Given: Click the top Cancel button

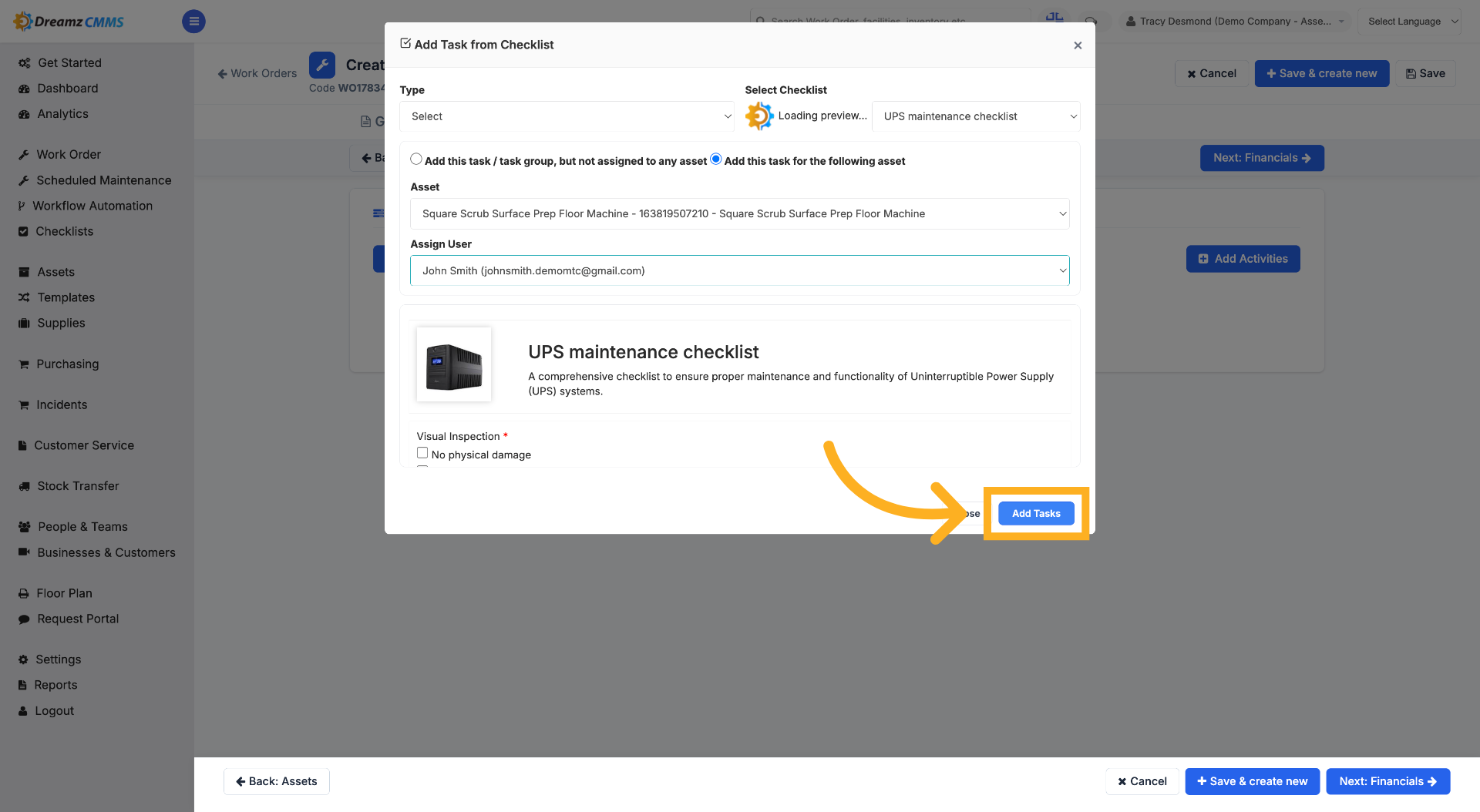Looking at the screenshot, I should coord(1212,73).
